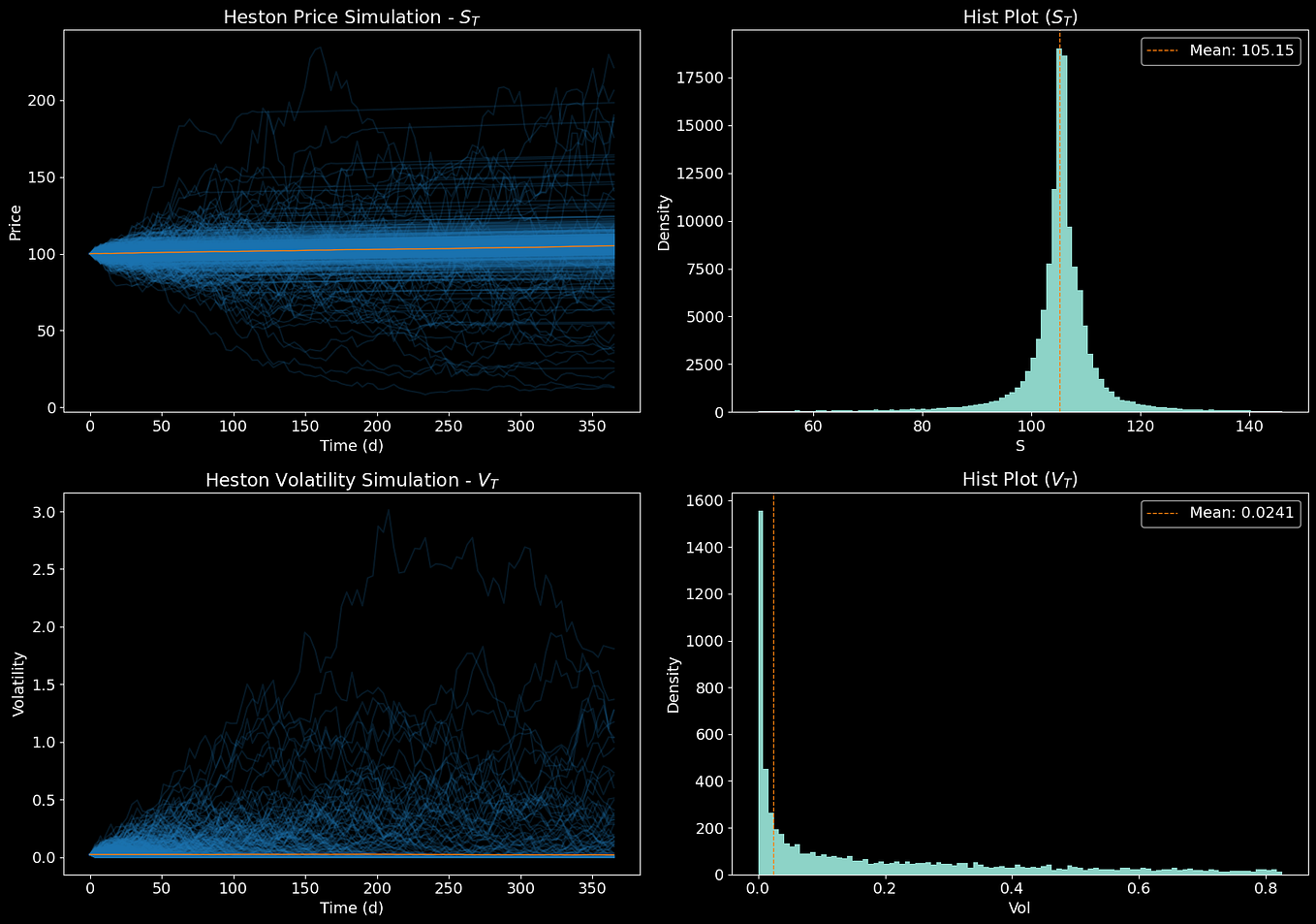Click the Heston Price Simulation plot title
Screen dimensions: 1316x924
tap(350, 16)
